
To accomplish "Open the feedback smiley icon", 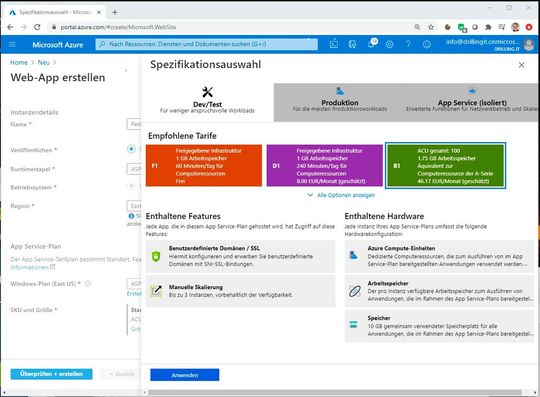I will point(426,44).
